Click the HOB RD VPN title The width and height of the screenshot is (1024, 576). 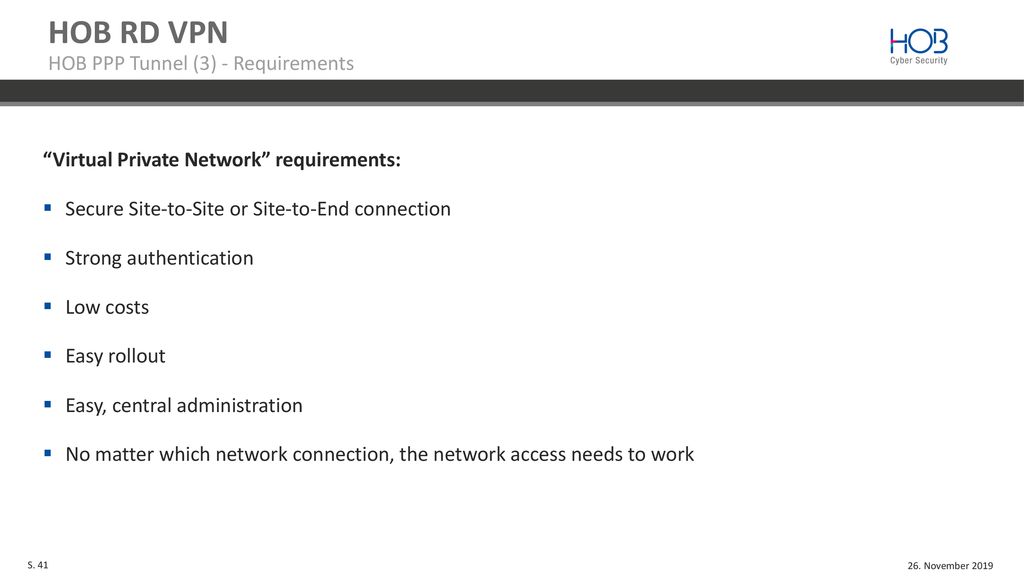(138, 33)
